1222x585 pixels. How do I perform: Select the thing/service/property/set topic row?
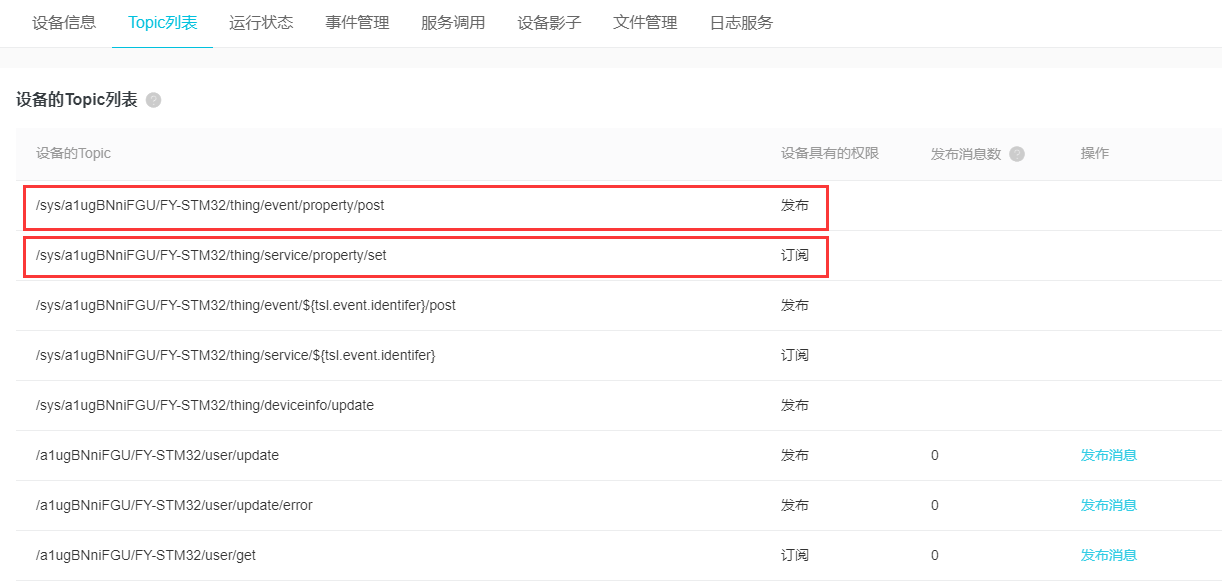coord(211,255)
